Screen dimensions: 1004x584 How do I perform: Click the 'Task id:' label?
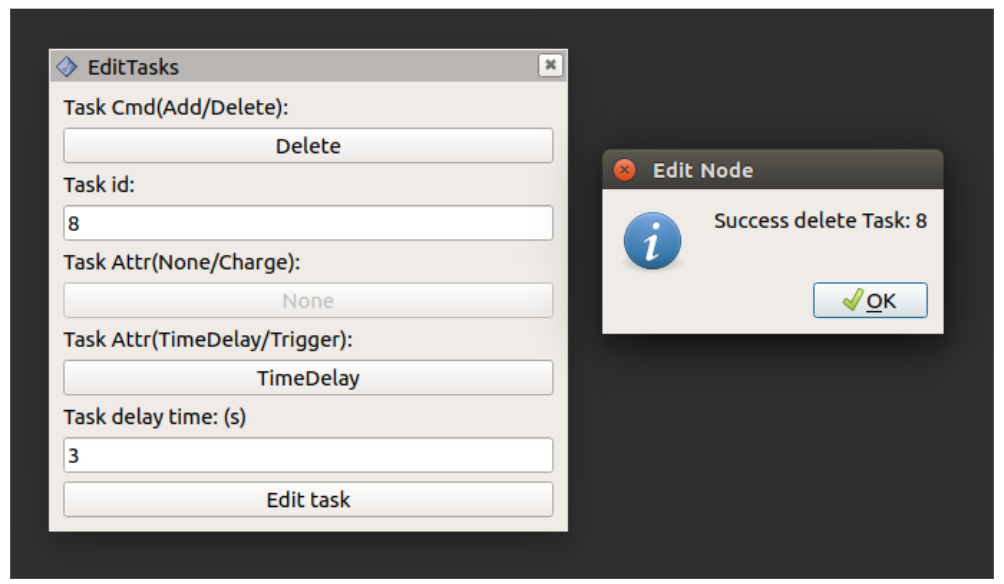(98, 185)
